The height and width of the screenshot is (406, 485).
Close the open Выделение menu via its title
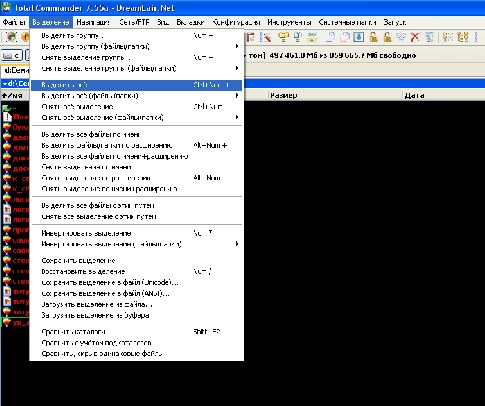coord(51,22)
